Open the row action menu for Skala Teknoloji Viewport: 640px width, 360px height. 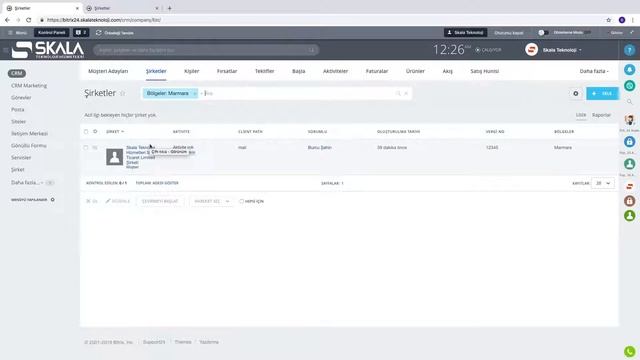click(95, 147)
